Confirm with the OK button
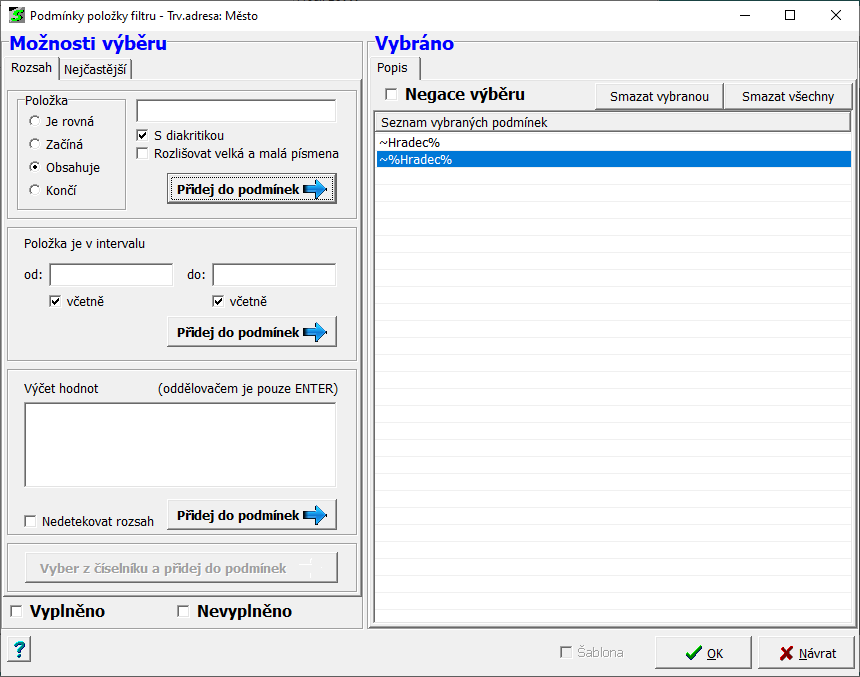860x677 pixels. [703, 653]
